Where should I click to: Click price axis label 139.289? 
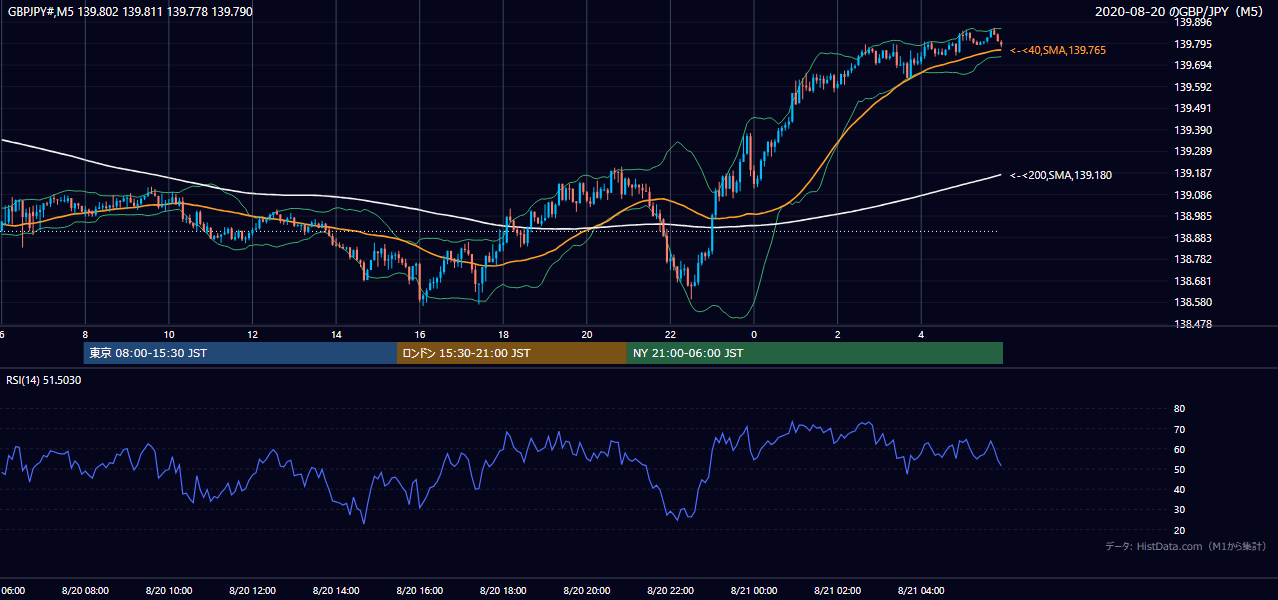pyautogui.click(x=1192, y=151)
